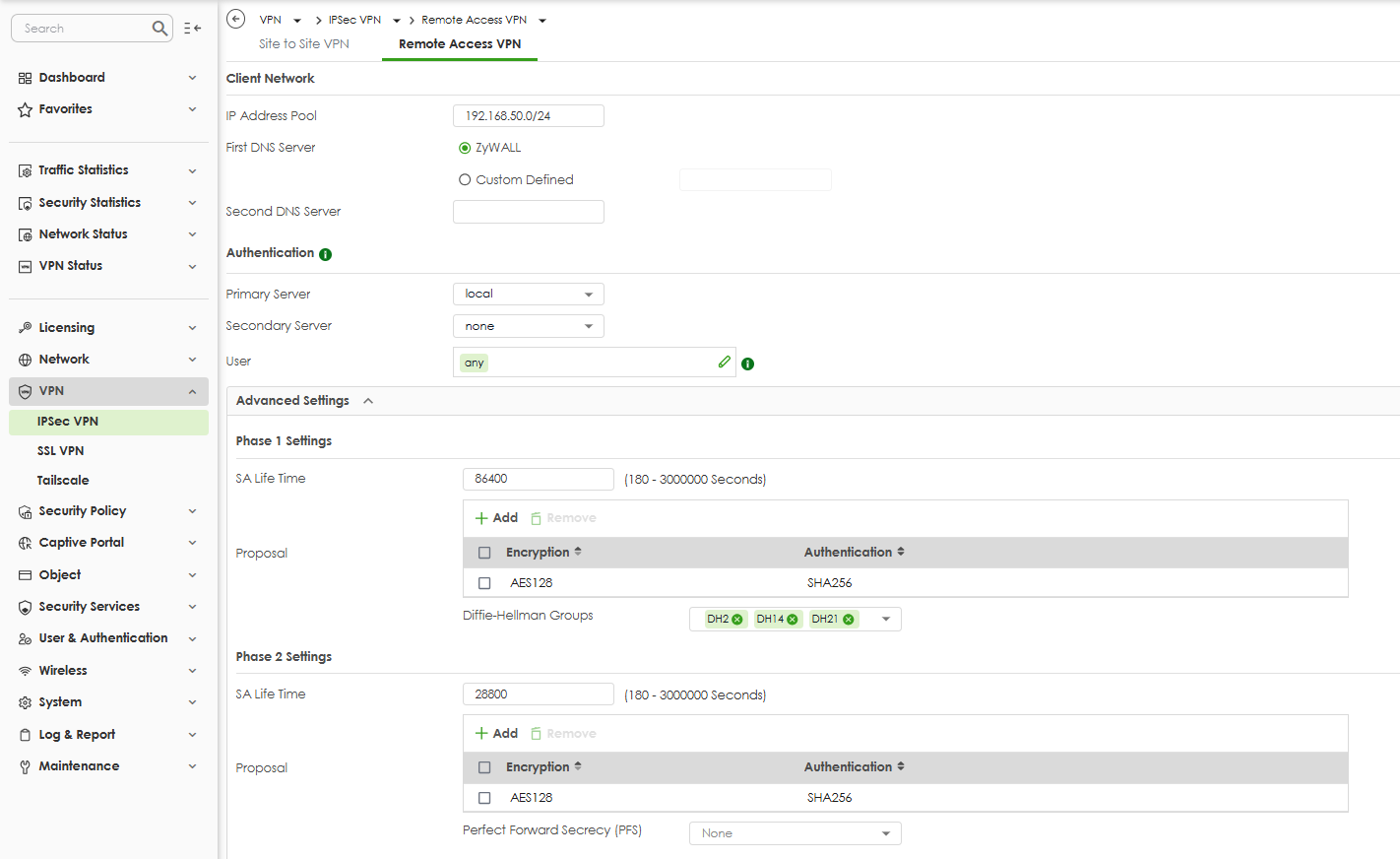
Task: Remove DH2 from Diffie-Hellman Groups
Action: tap(737, 620)
